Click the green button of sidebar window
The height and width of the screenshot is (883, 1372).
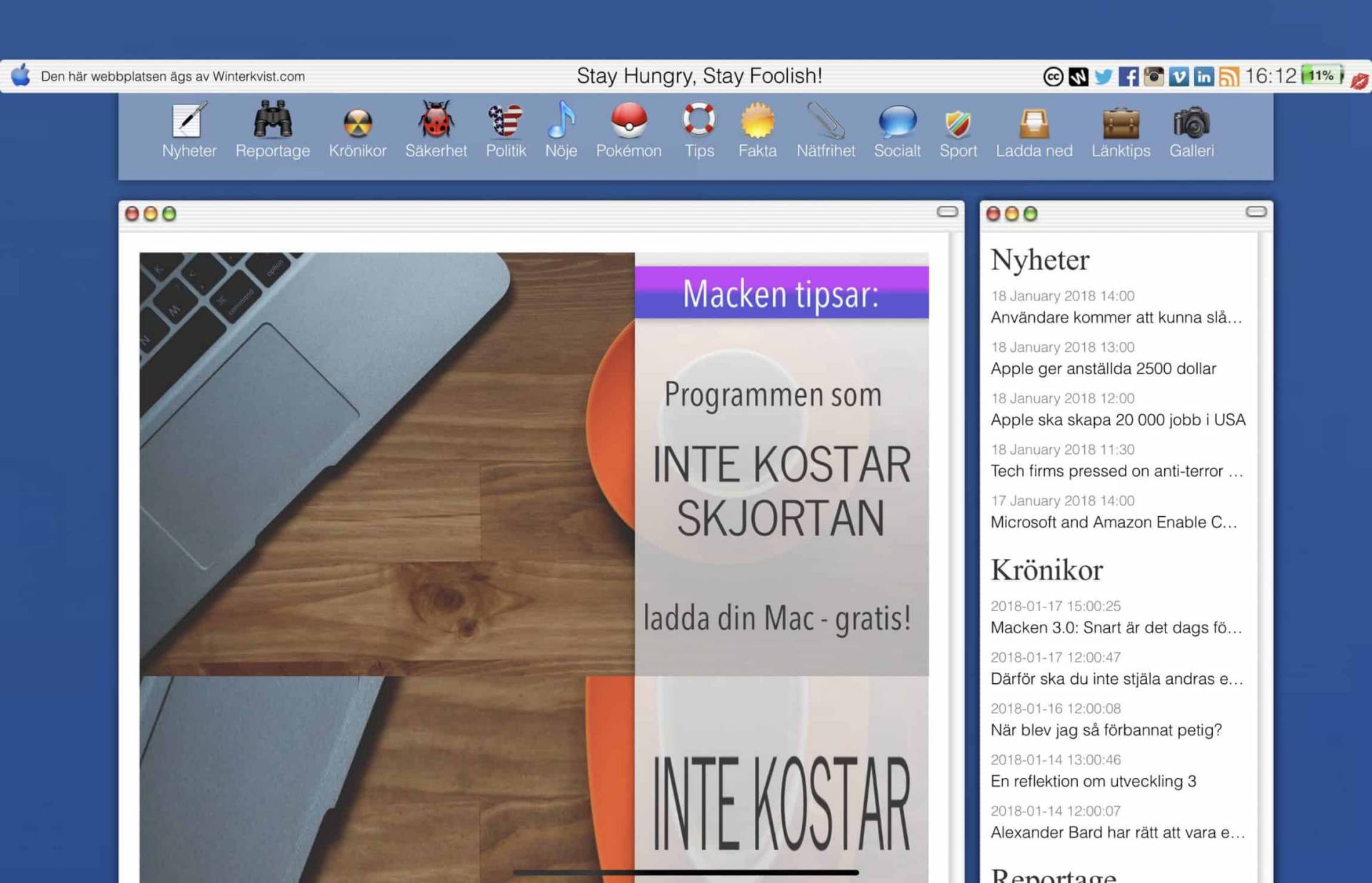coord(1030,213)
